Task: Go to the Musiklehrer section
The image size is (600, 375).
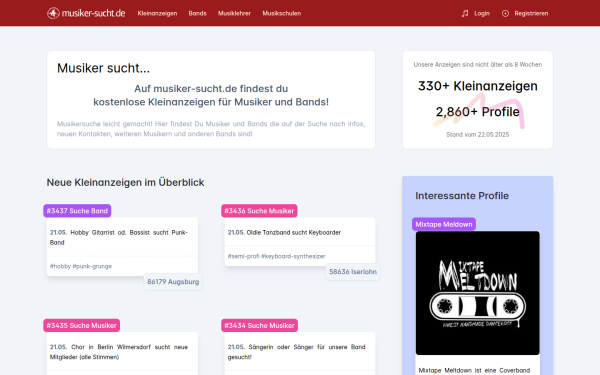Action: point(234,13)
